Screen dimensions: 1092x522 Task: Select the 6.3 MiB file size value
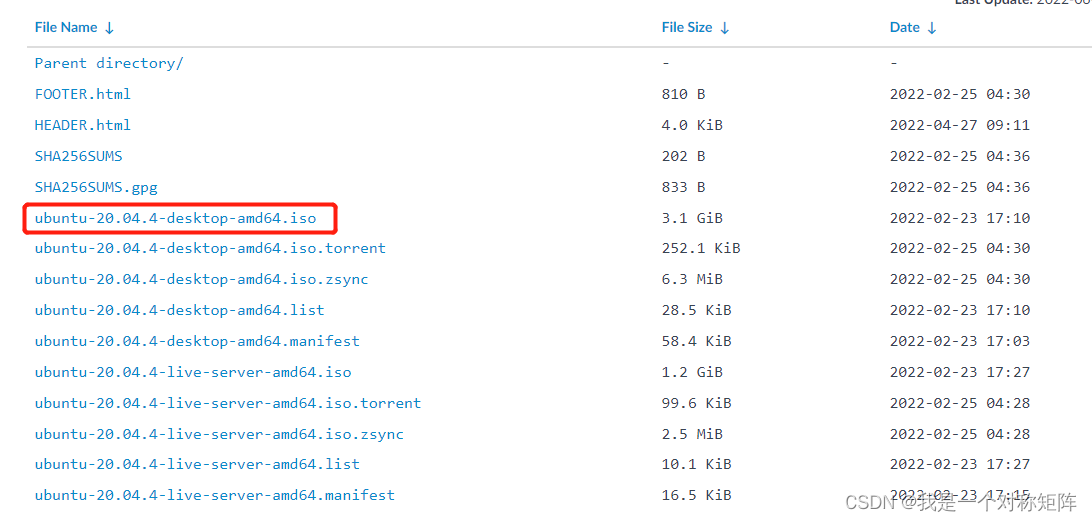692,280
